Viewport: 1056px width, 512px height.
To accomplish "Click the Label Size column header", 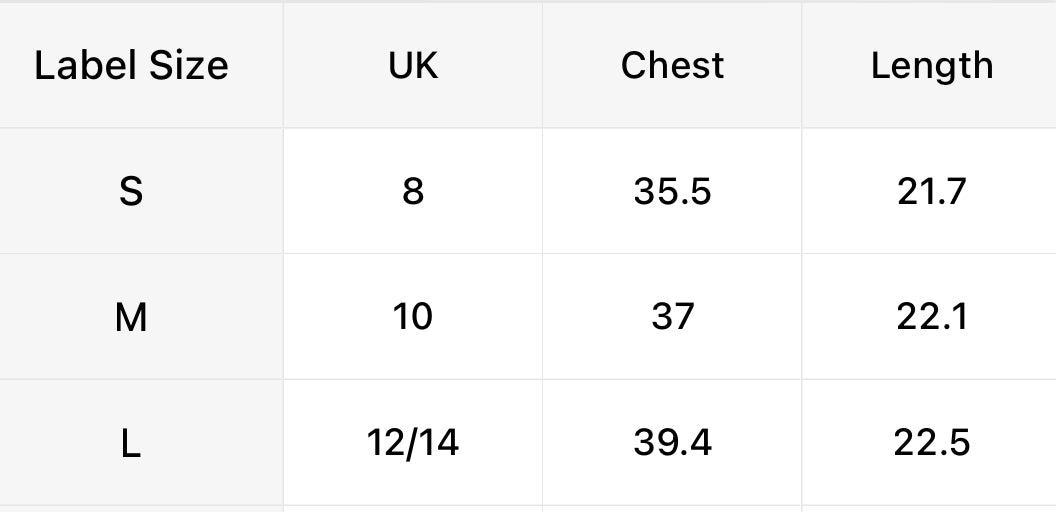I will click(x=131, y=66).
